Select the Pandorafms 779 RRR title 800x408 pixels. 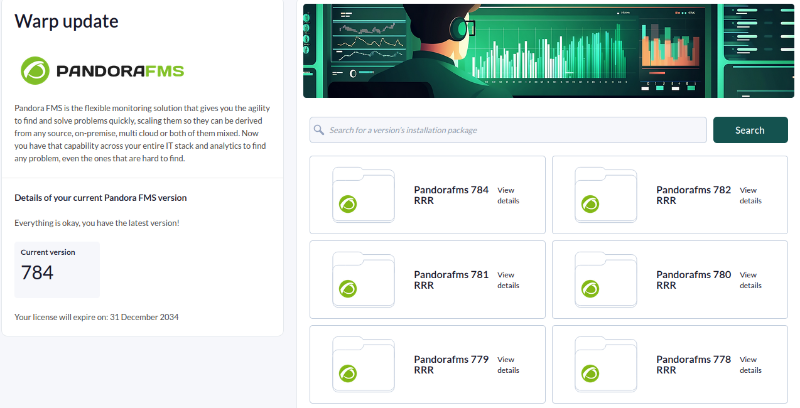point(451,365)
